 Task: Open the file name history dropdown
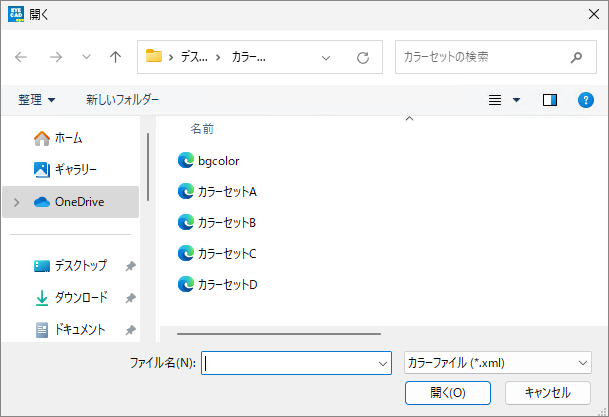click(x=381, y=364)
